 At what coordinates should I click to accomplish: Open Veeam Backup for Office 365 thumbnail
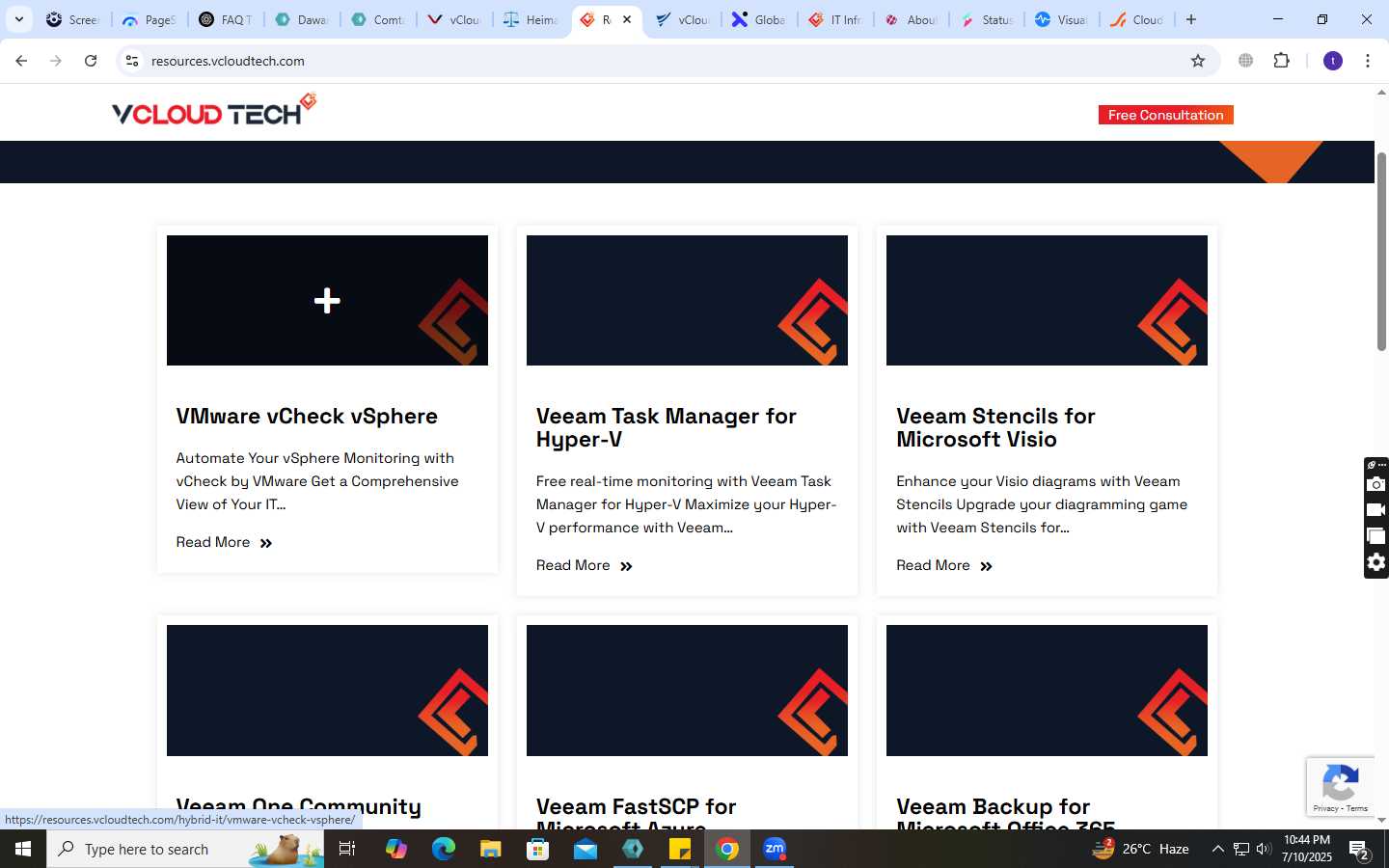[x=1047, y=691]
